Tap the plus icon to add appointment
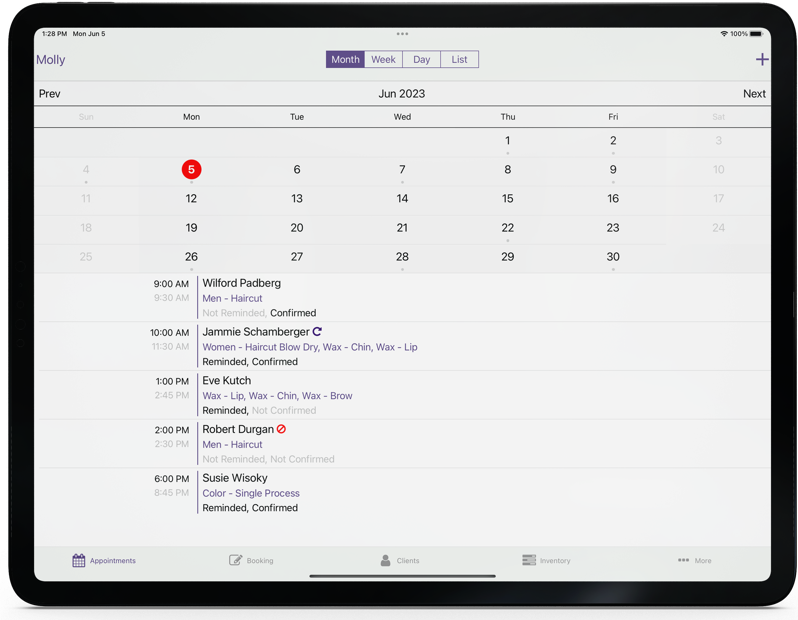 click(762, 60)
